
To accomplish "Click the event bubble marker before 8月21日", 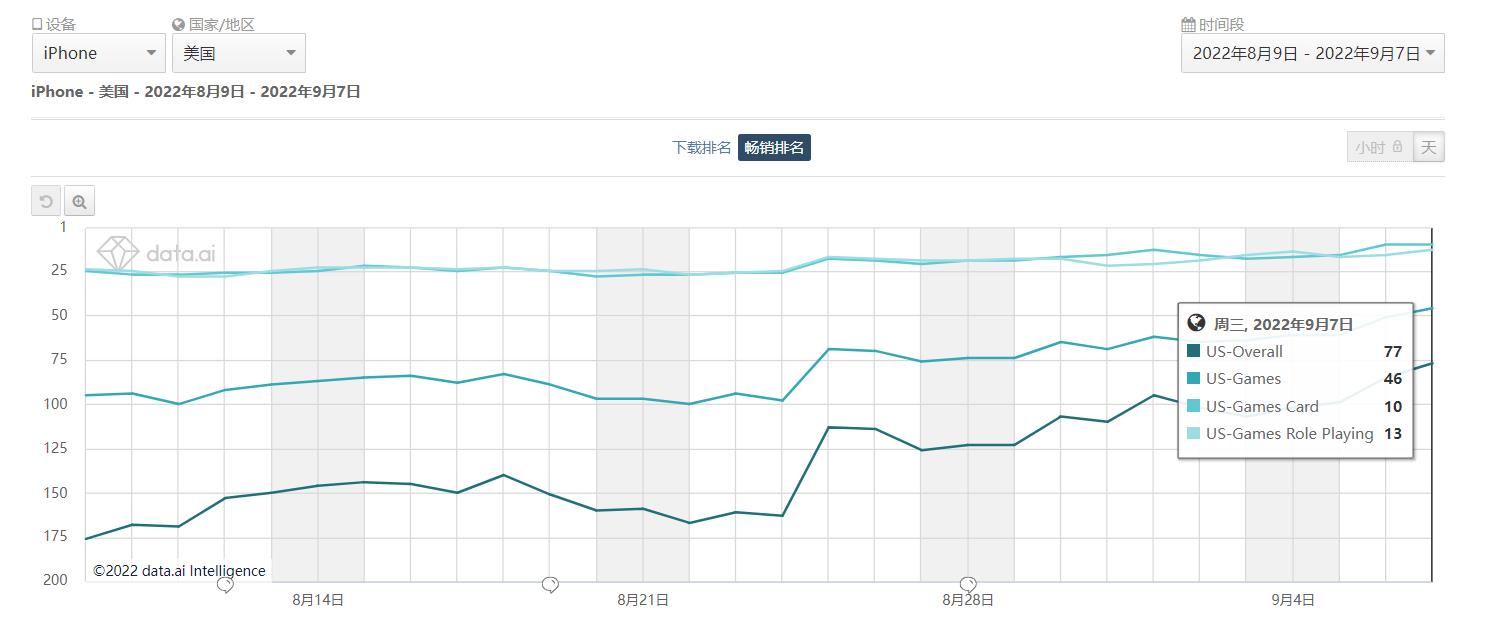I will tap(550, 585).
